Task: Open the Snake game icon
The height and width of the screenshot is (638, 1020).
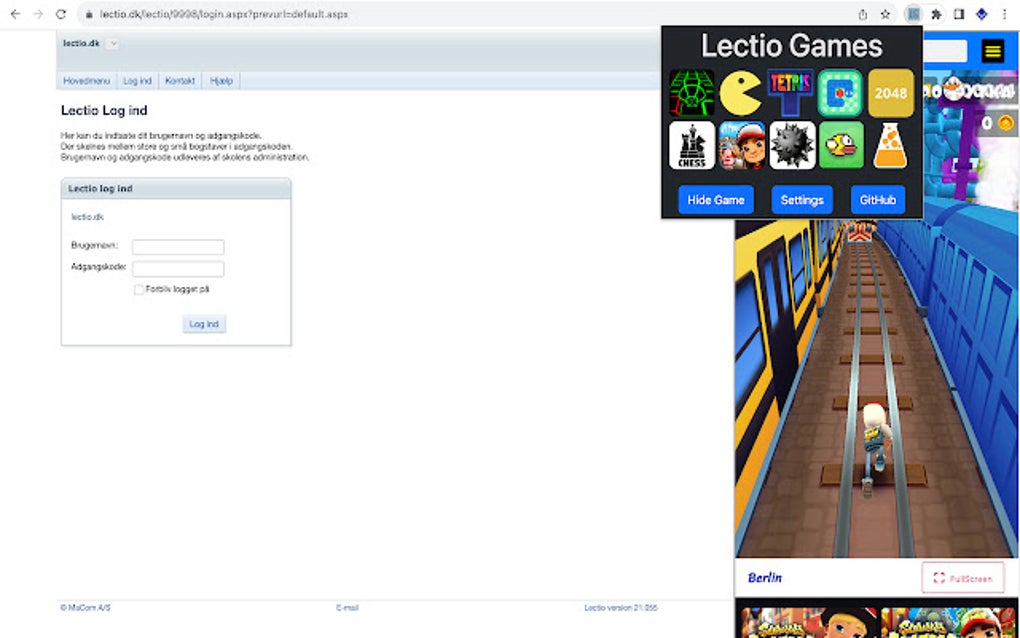Action: tap(690, 93)
